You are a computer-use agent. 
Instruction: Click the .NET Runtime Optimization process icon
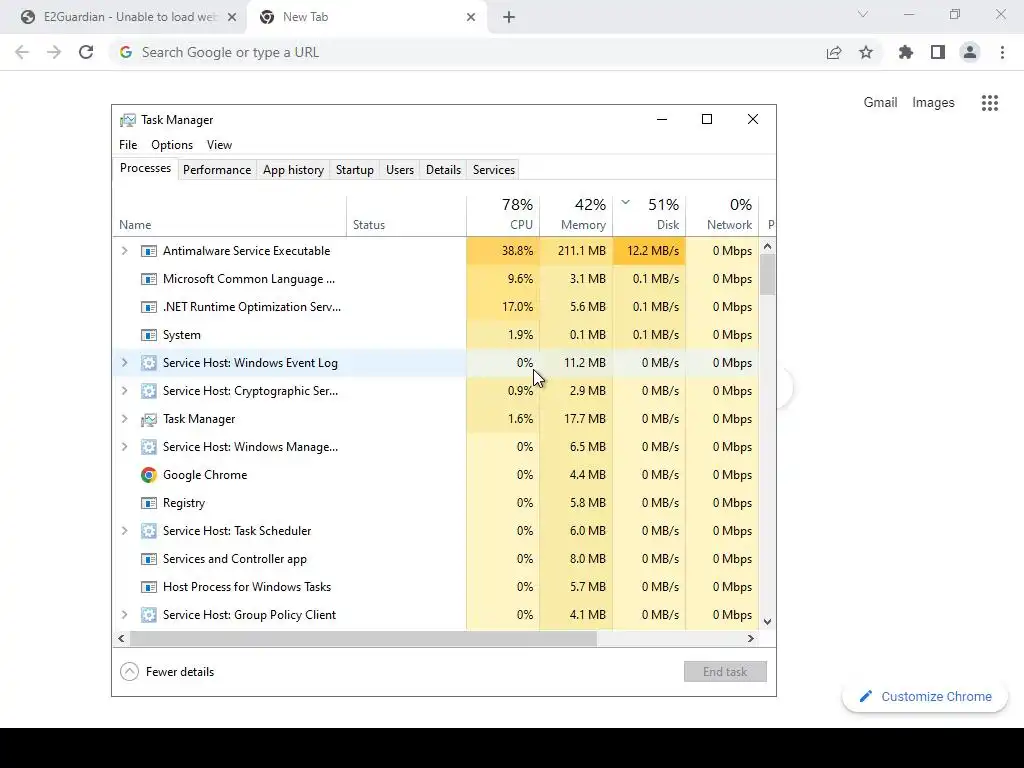tap(149, 307)
